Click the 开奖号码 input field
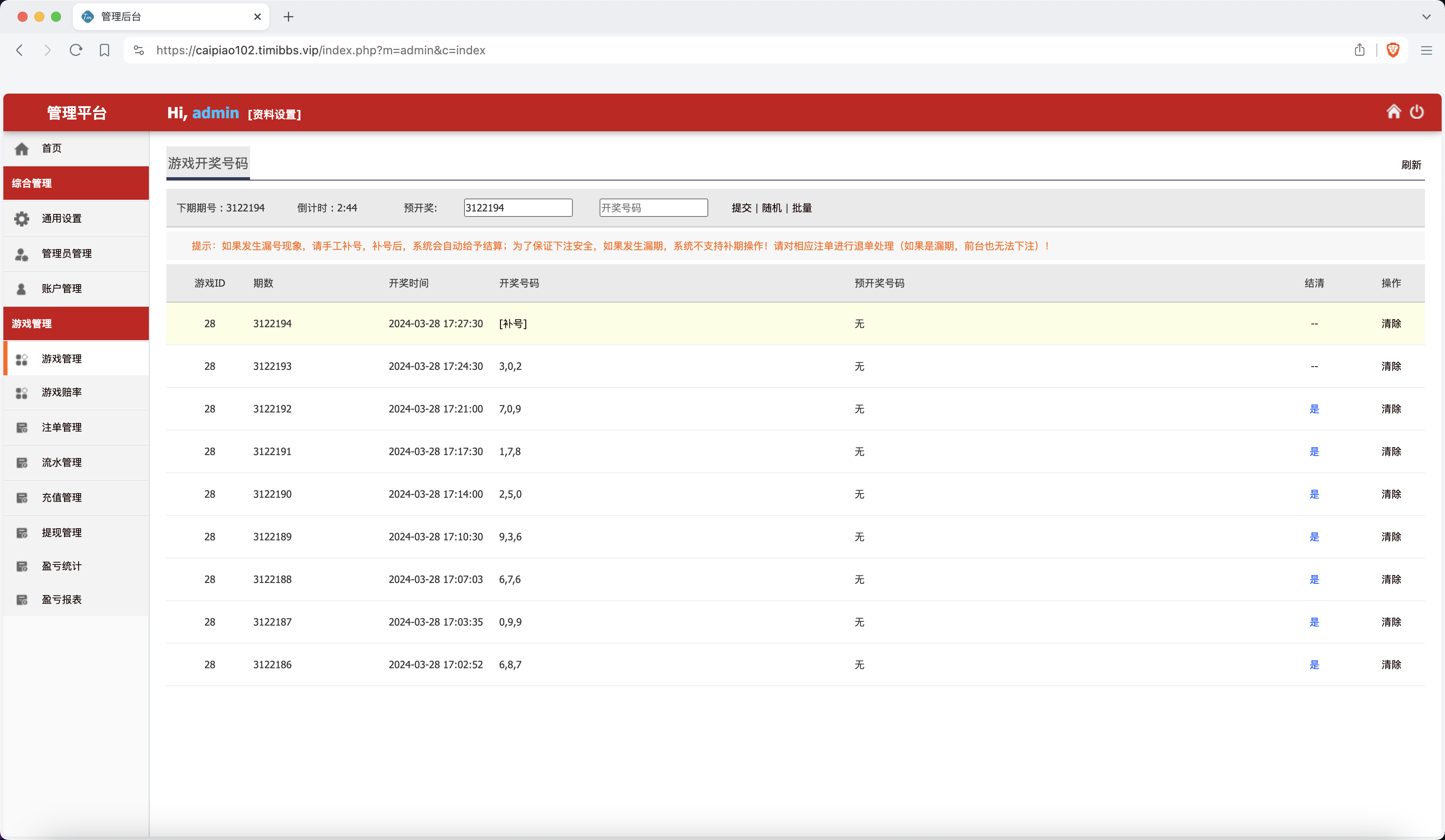This screenshot has height=840, width=1445. pyautogui.click(x=653, y=208)
